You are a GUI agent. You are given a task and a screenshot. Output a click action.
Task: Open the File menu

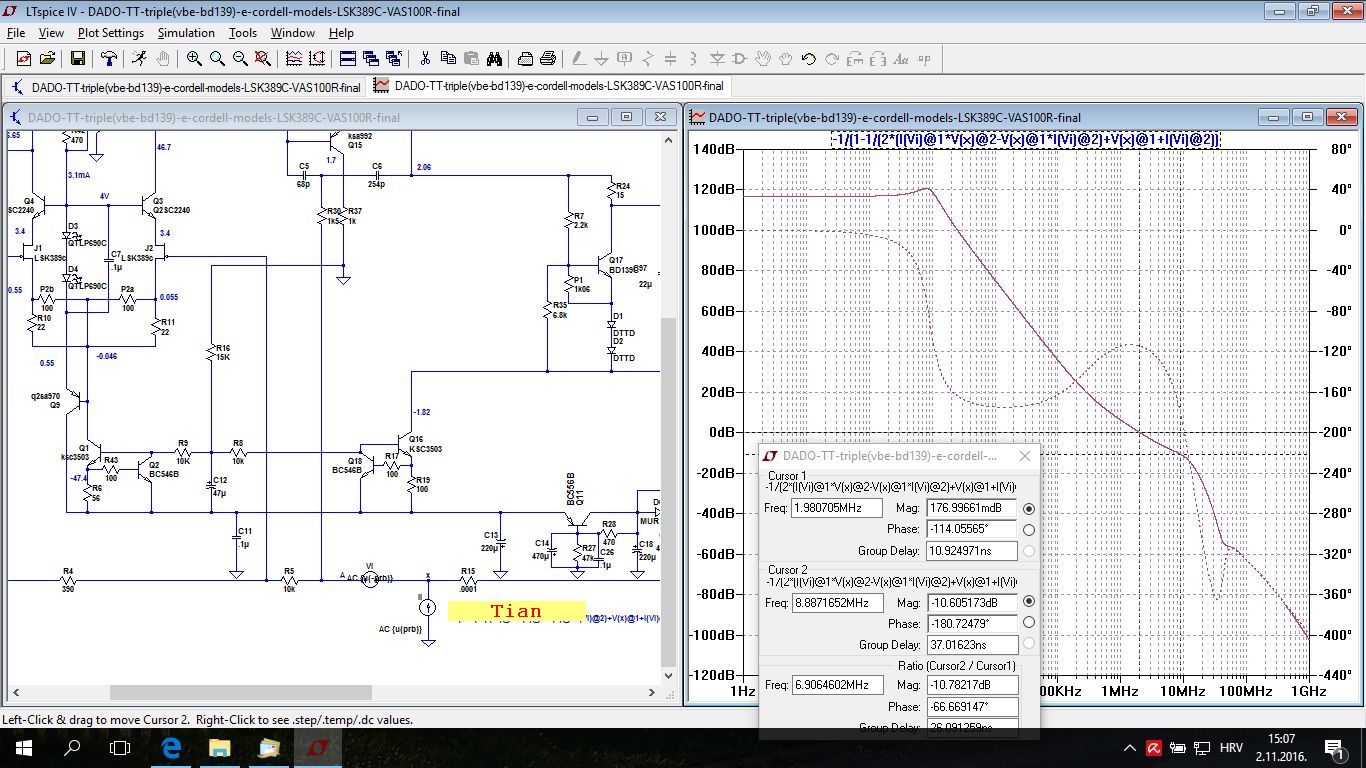tap(15, 33)
